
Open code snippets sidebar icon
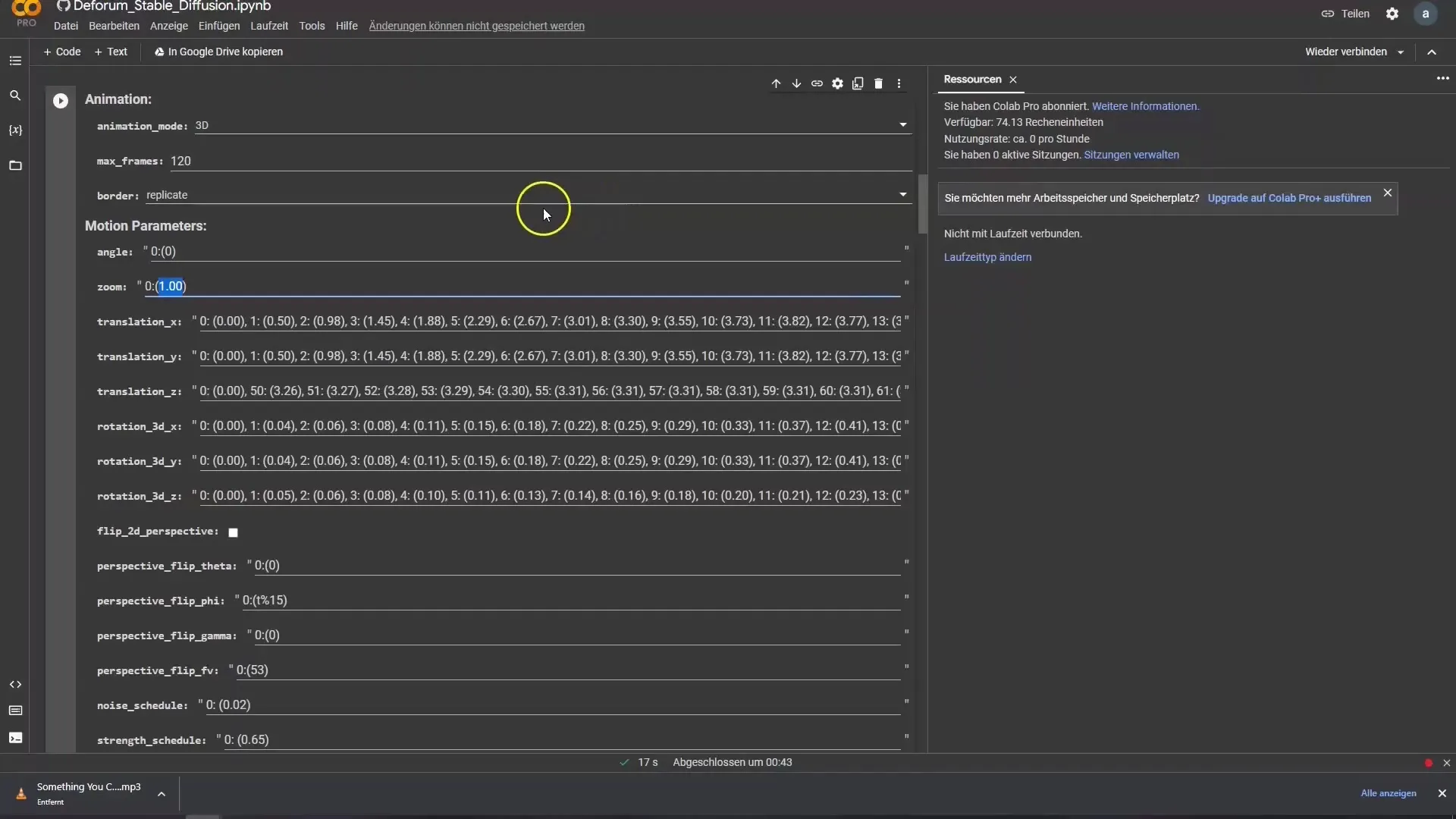click(x=15, y=684)
